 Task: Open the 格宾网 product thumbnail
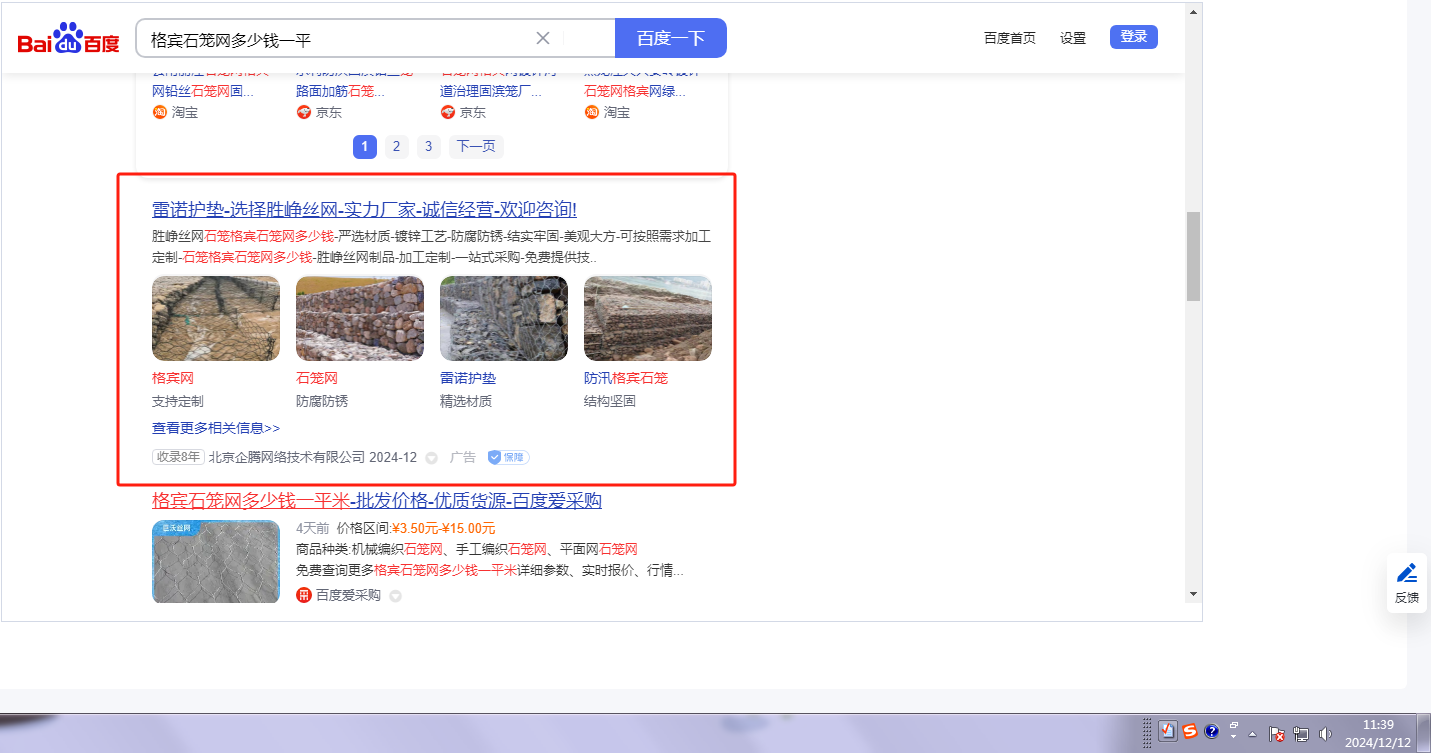pos(216,318)
